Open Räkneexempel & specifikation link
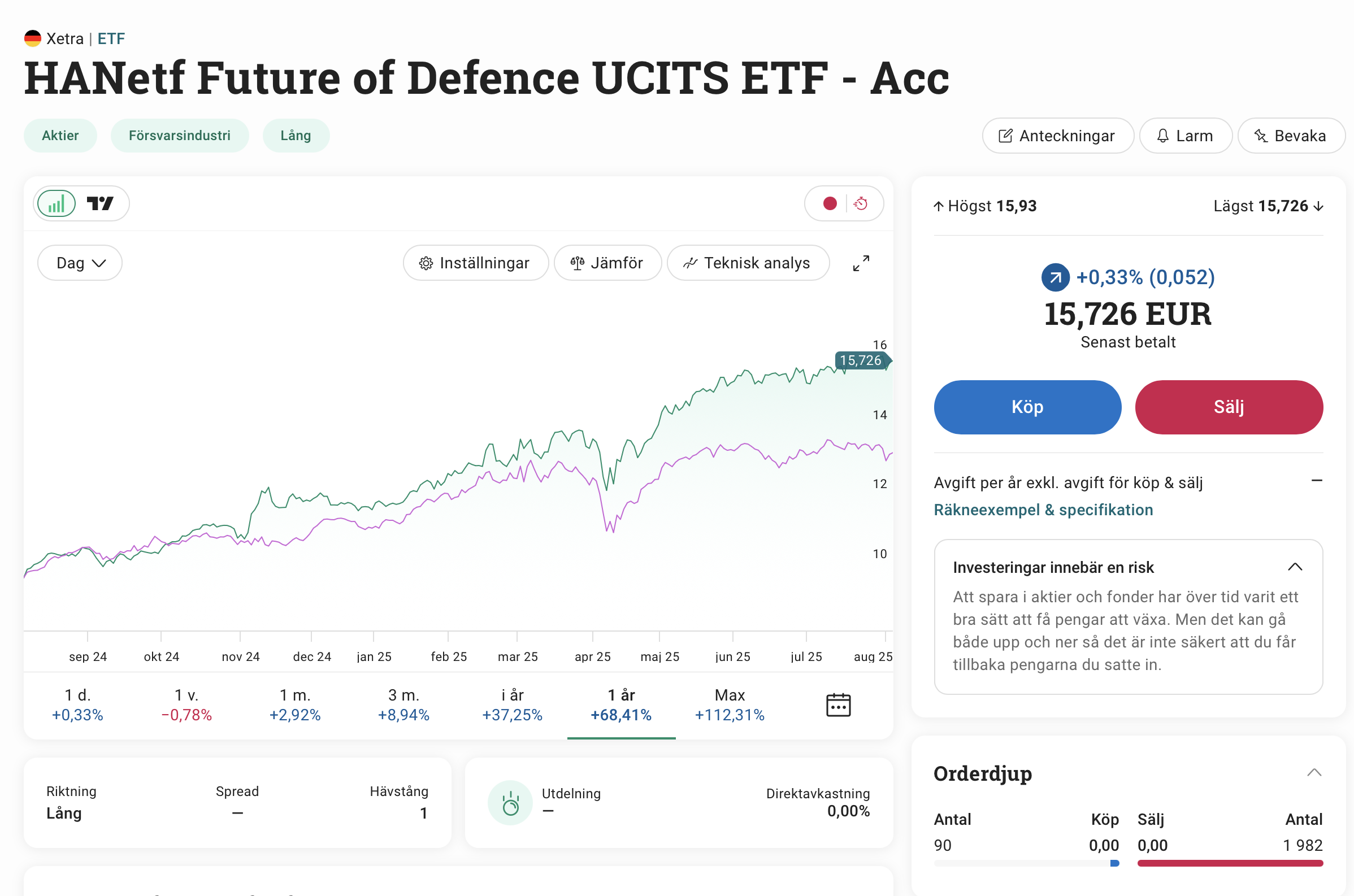This screenshot has width=1354, height=896. coord(1043,510)
